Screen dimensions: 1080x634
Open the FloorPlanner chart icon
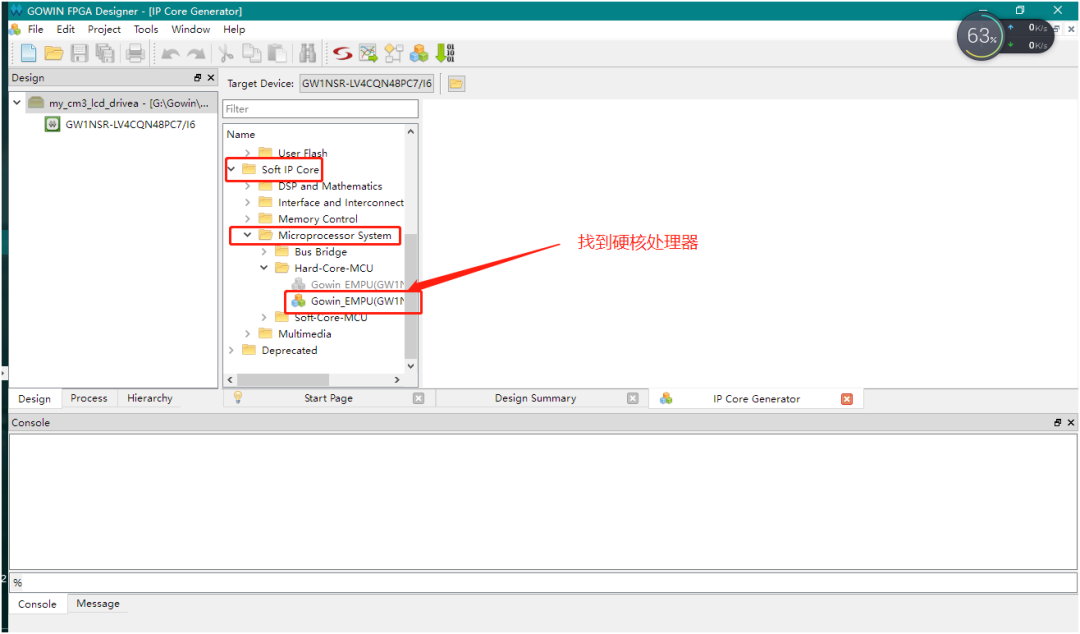pyautogui.click(x=368, y=53)
